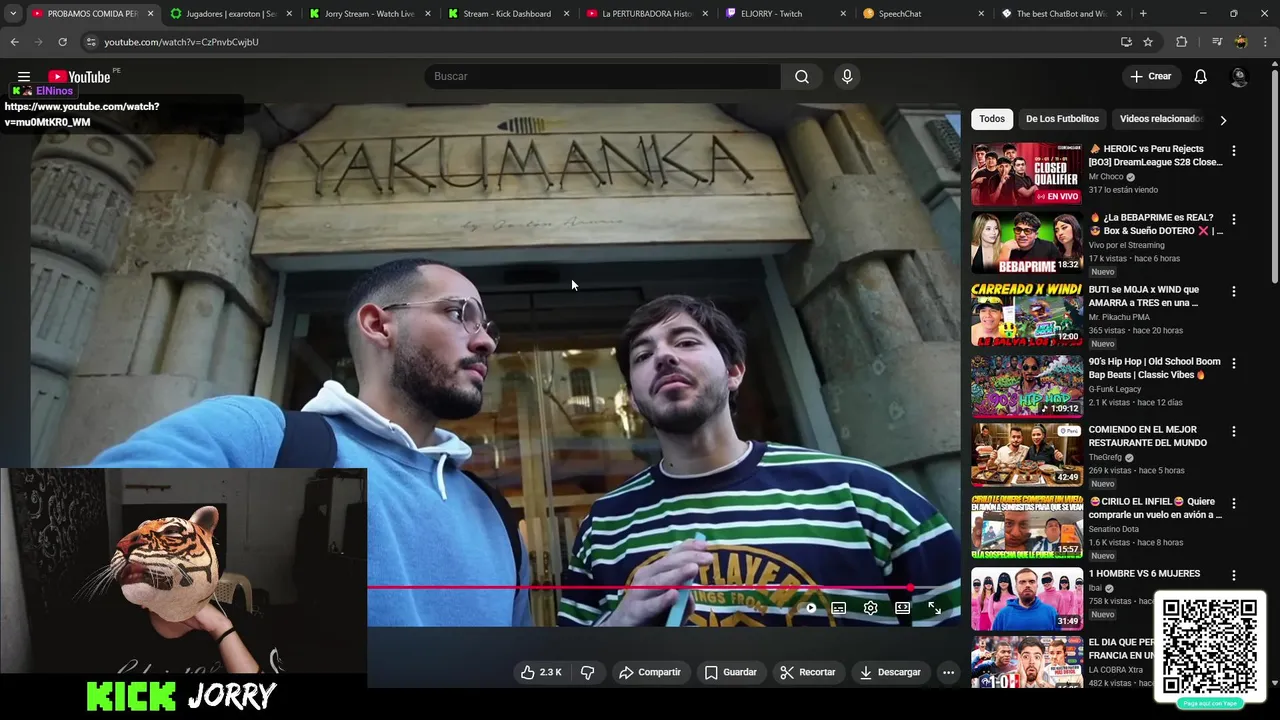The height and width of the screenshot is (720, 1280).
Task: Open Chrome three-dot menu
Action: click(1266, 42)
